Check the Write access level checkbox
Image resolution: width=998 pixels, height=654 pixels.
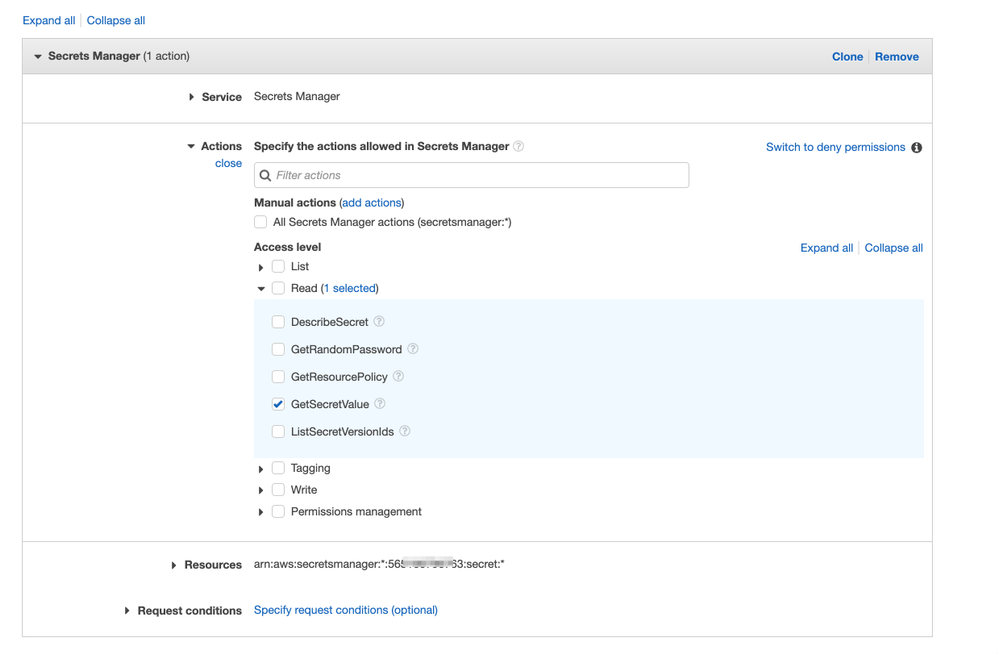[278, 490]
